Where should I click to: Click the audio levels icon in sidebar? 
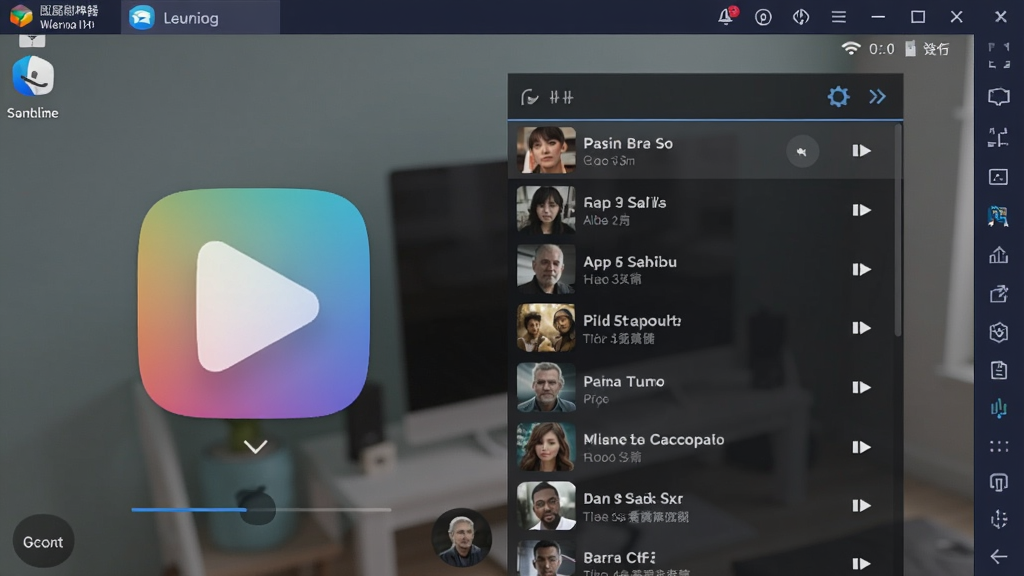(x=999, y=409)
